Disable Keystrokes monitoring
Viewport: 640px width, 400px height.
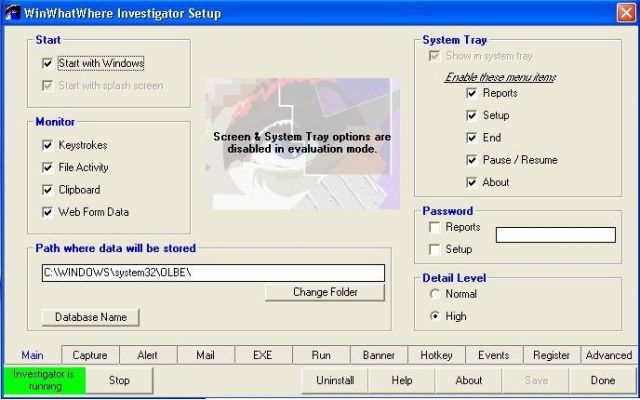(47, 145)
